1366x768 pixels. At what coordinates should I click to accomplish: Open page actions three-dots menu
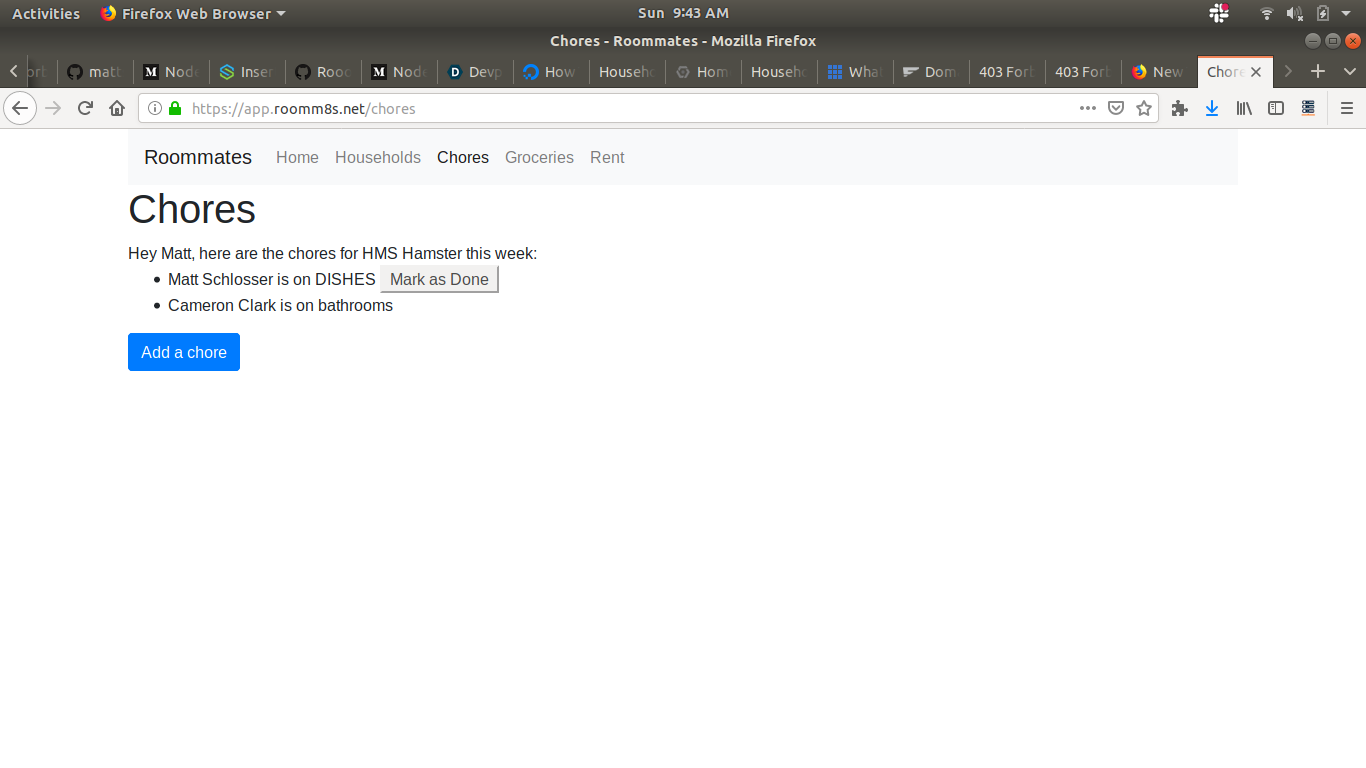click(1088, 108)
